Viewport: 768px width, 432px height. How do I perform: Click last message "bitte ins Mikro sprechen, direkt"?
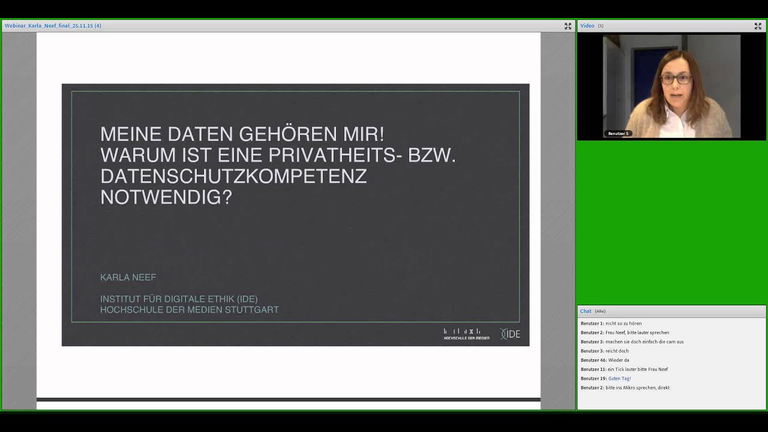tap(637, 387)
